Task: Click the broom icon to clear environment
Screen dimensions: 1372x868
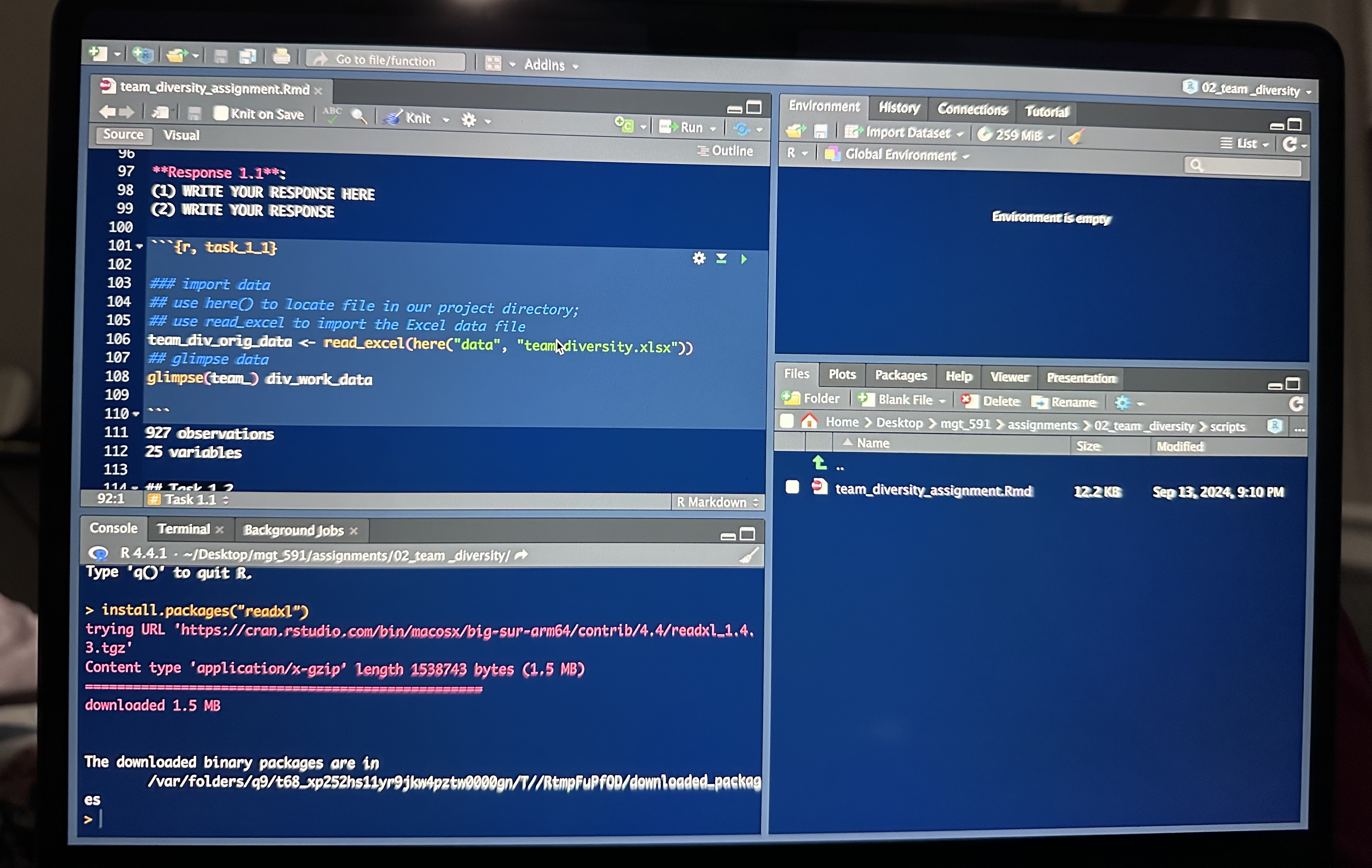Action: (1076, 136)
